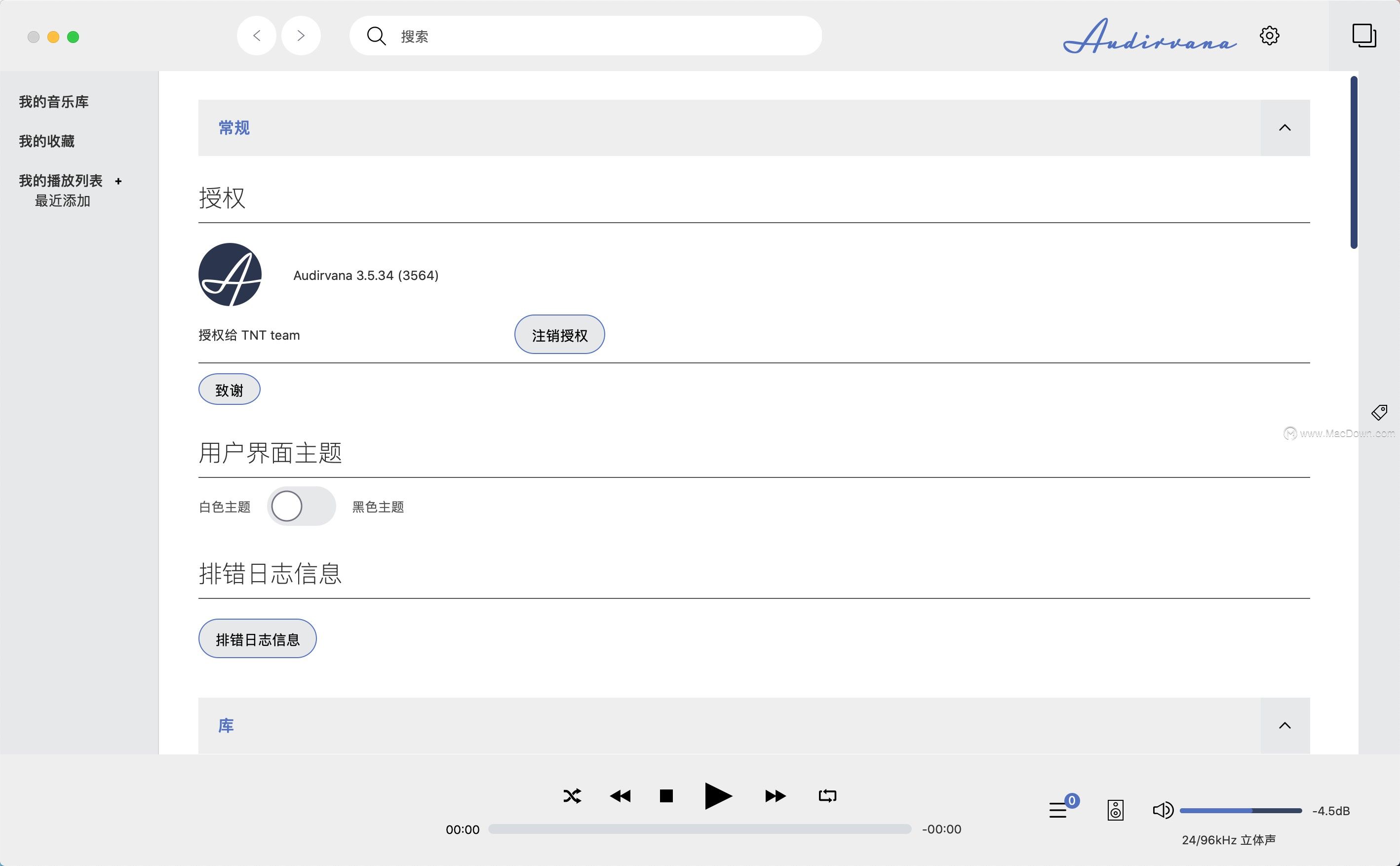Open settings with the gear icon
The image size is (1400, 866).
[x=1270, y=36]
